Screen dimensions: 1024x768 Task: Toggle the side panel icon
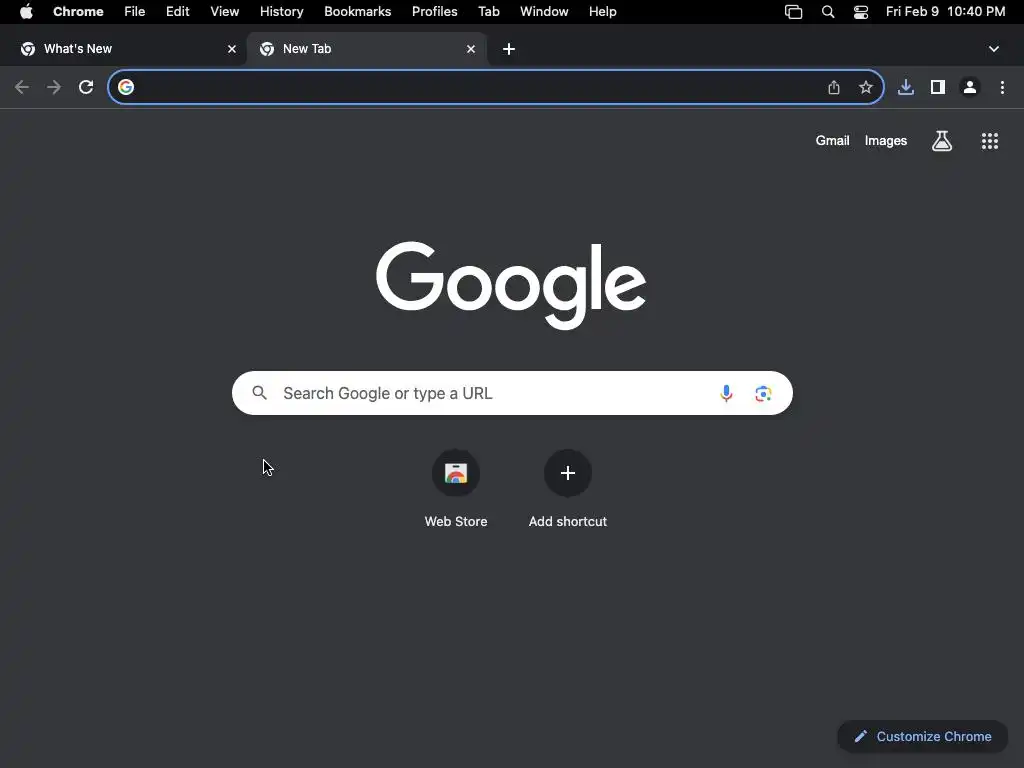938,87
